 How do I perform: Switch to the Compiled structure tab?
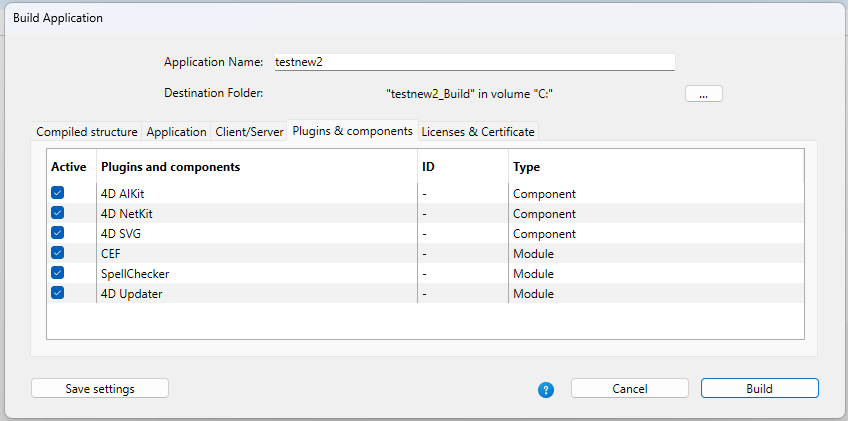coord(87,132)
